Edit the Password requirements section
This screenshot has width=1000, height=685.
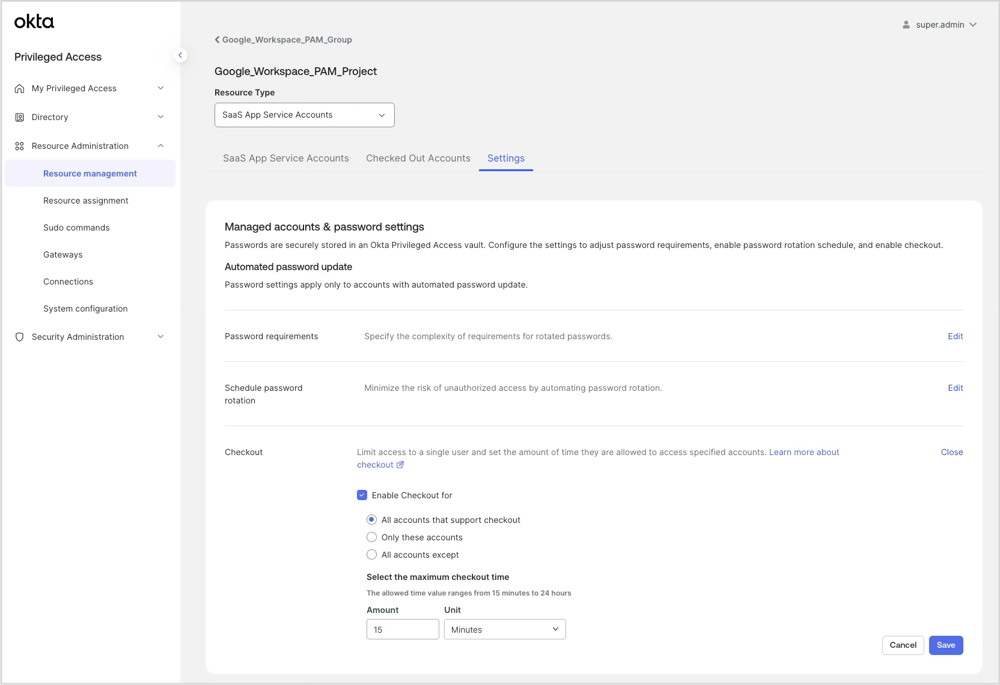(955, 336)
